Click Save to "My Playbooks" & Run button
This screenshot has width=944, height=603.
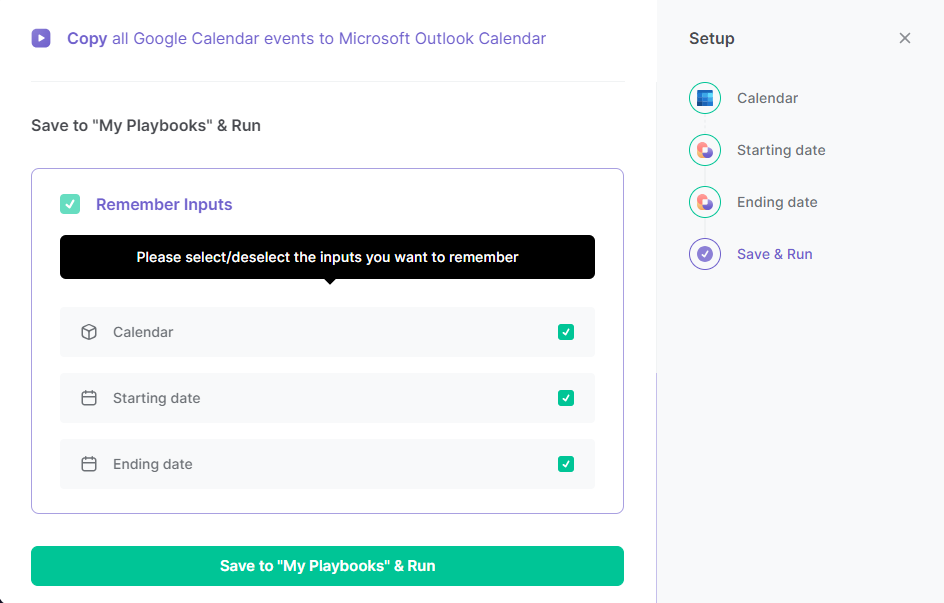point(328,566)
